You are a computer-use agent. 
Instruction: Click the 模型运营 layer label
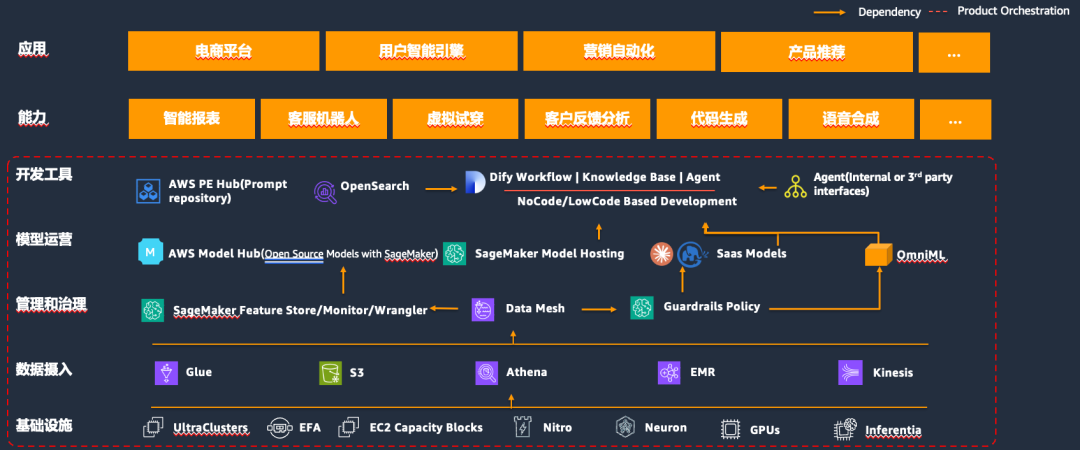tap(44, 240)
